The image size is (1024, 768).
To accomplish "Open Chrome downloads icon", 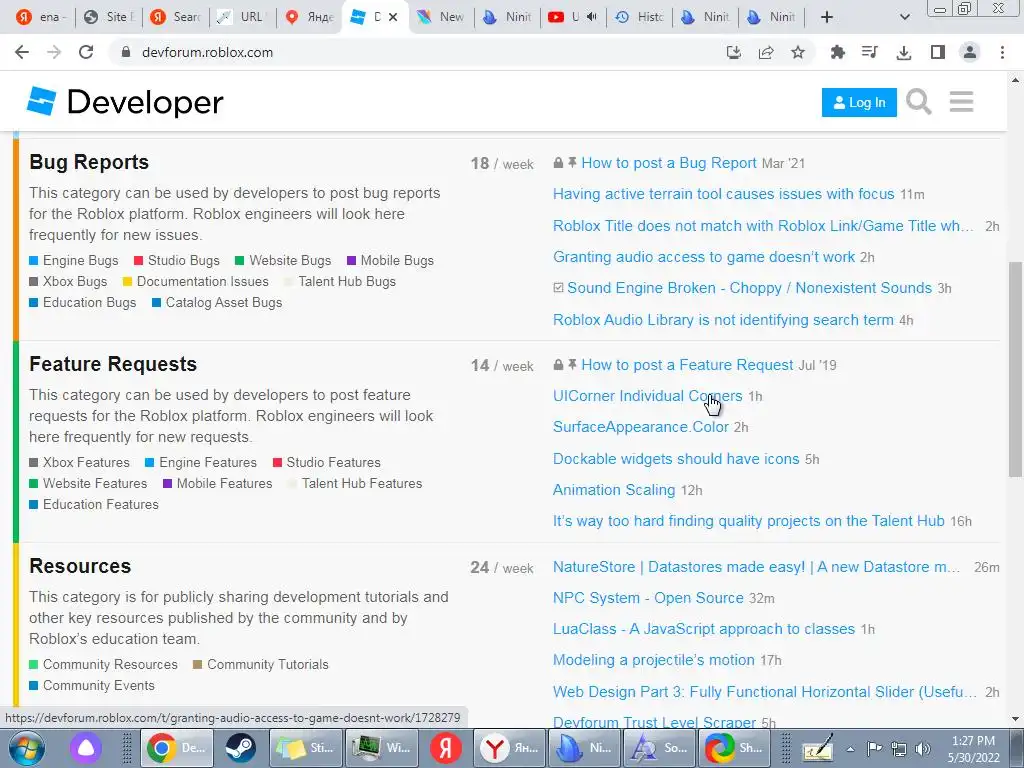I will tap(903, 52).
